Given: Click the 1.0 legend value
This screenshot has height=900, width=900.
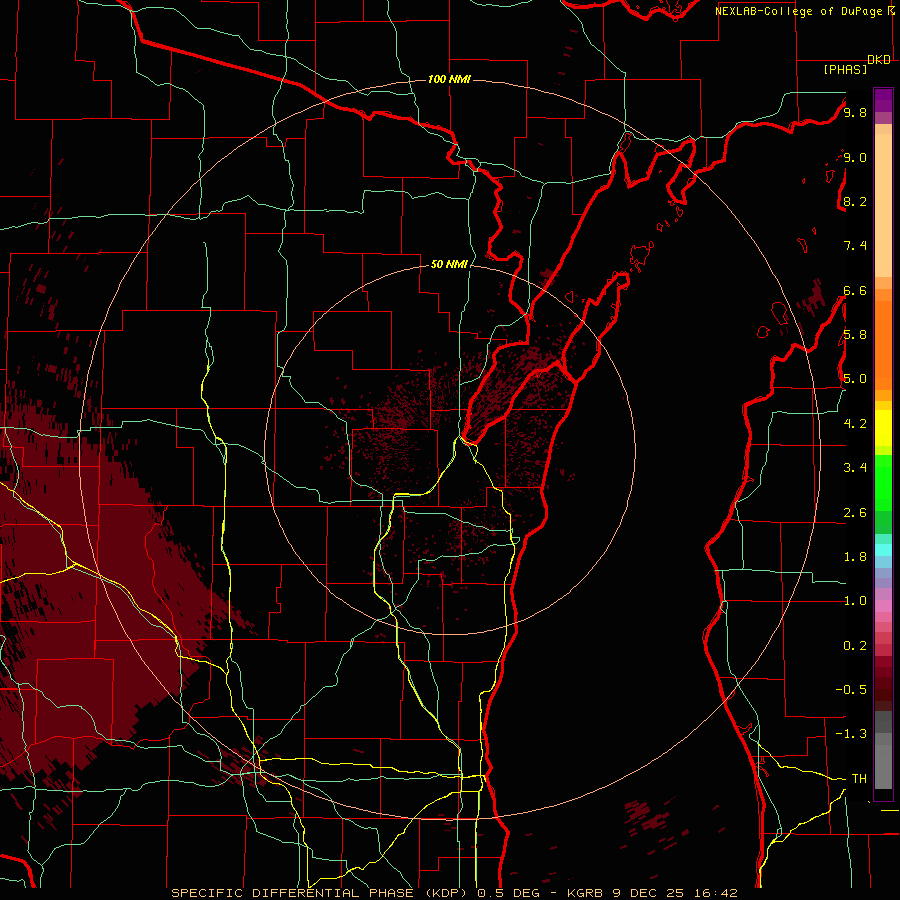Looking at the screenshot, I should (x=855, y=601).
